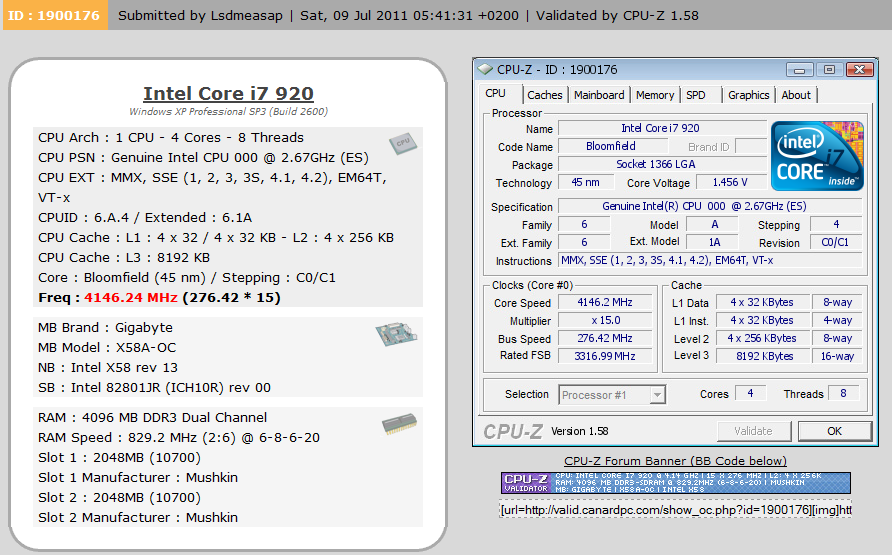Click the CPU-Z forum banner image
Image resolution: width=892 pixels, height=555 pixels.
676,483
